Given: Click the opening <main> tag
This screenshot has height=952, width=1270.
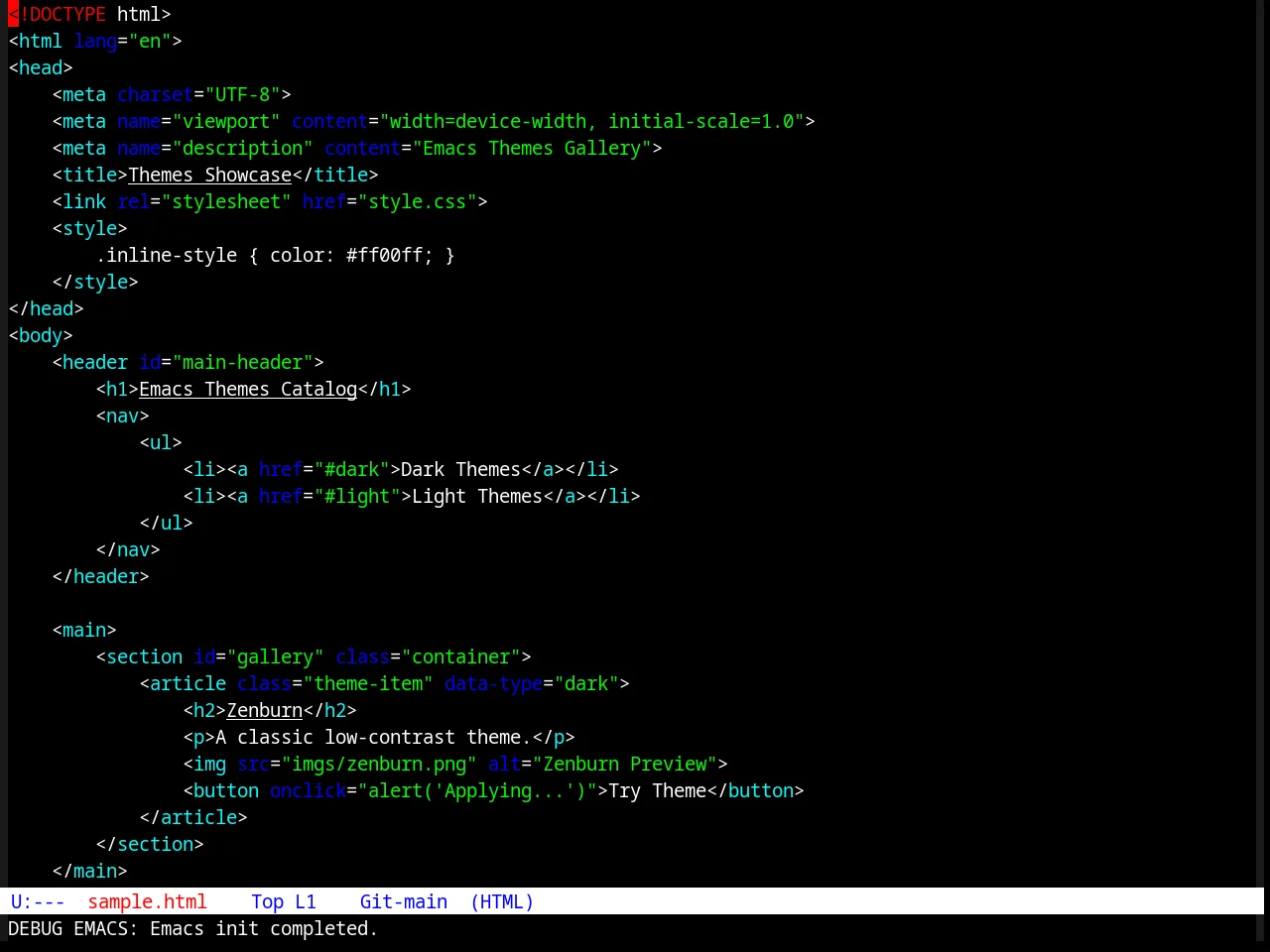Looking at the screenshot, I should point(84,630).
